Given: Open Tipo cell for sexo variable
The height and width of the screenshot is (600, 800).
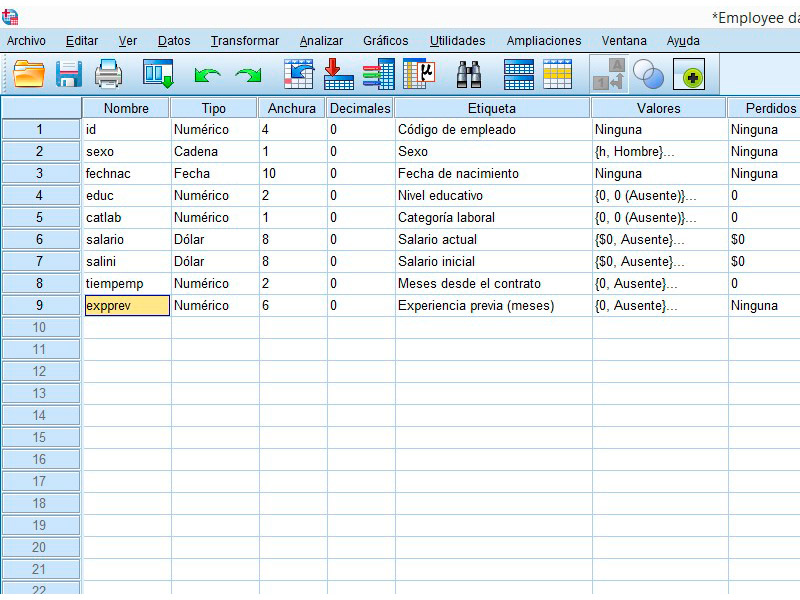Looking at the screenshot, I should click(x=214, y=152).
